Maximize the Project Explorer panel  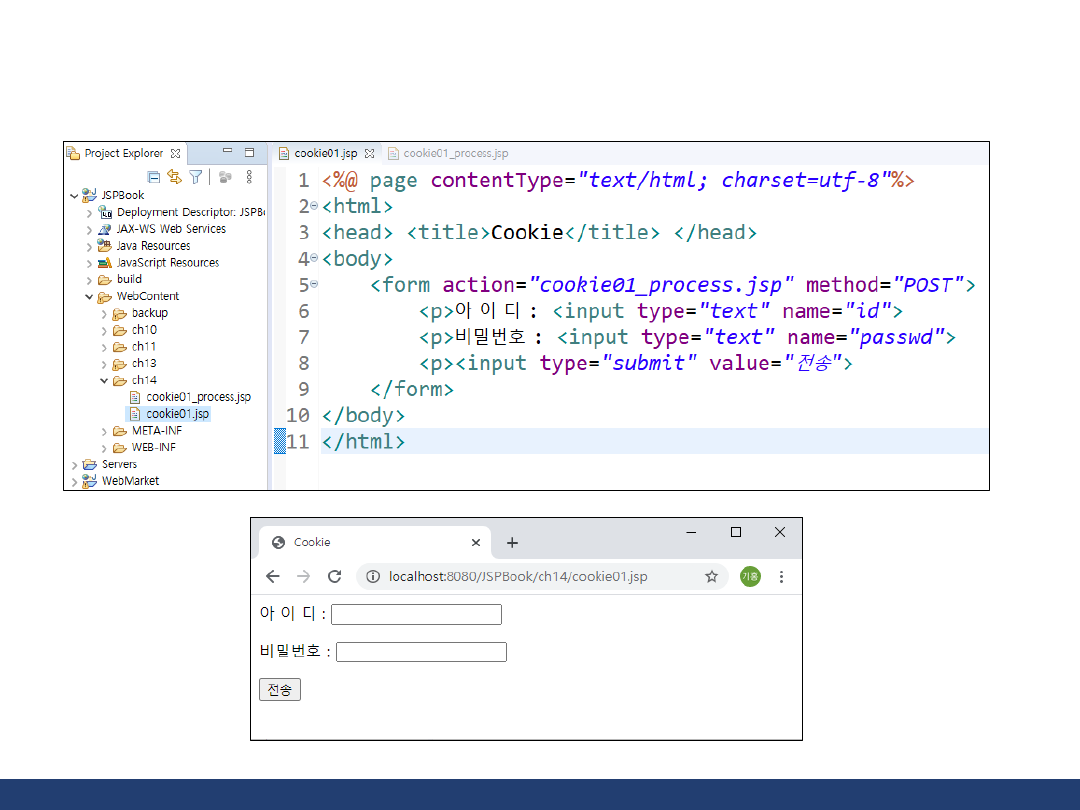[x=249, y=152]
